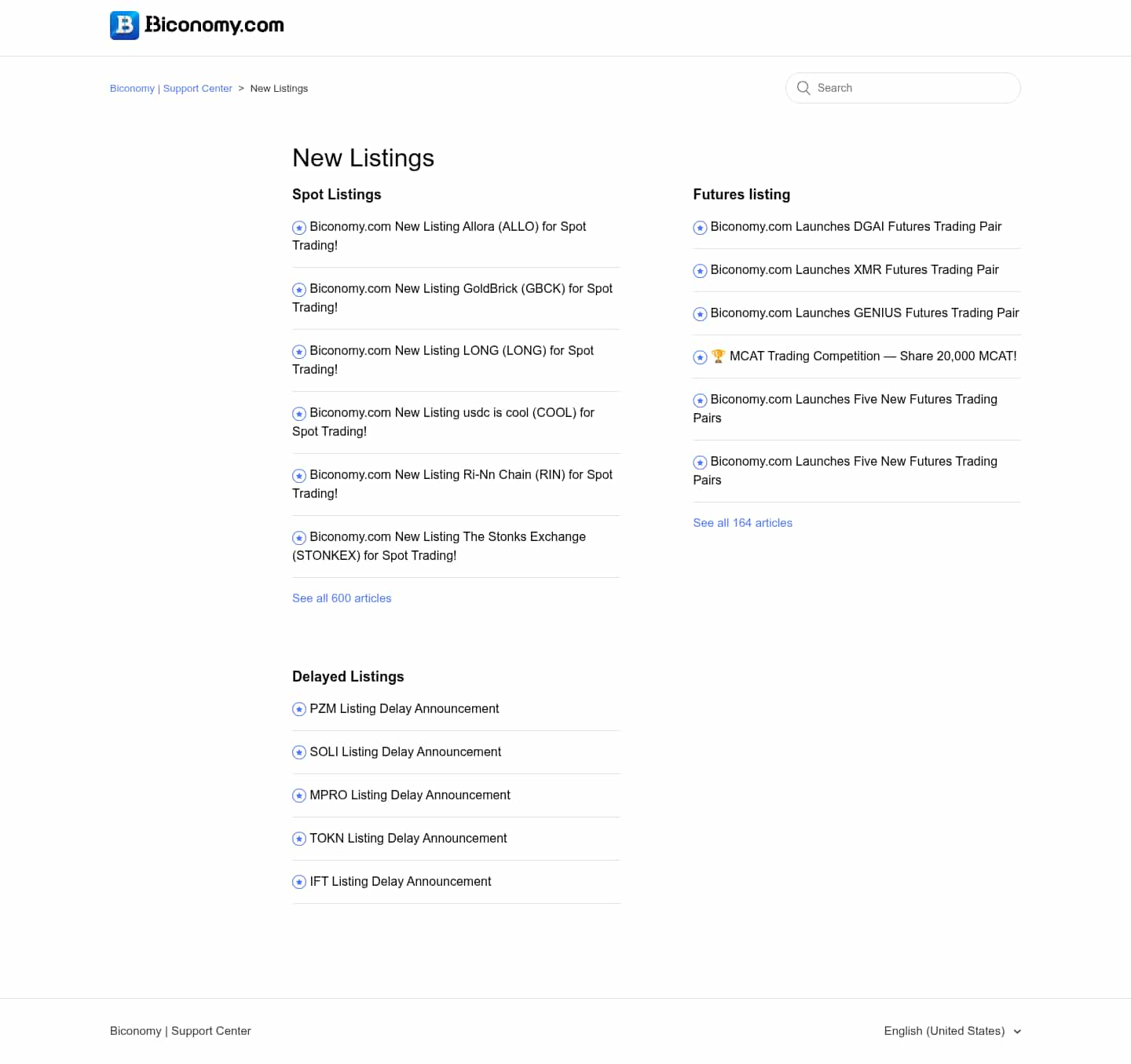
Task: Click star icon beside SOLI Listing Delay
Action: point(299,753)
